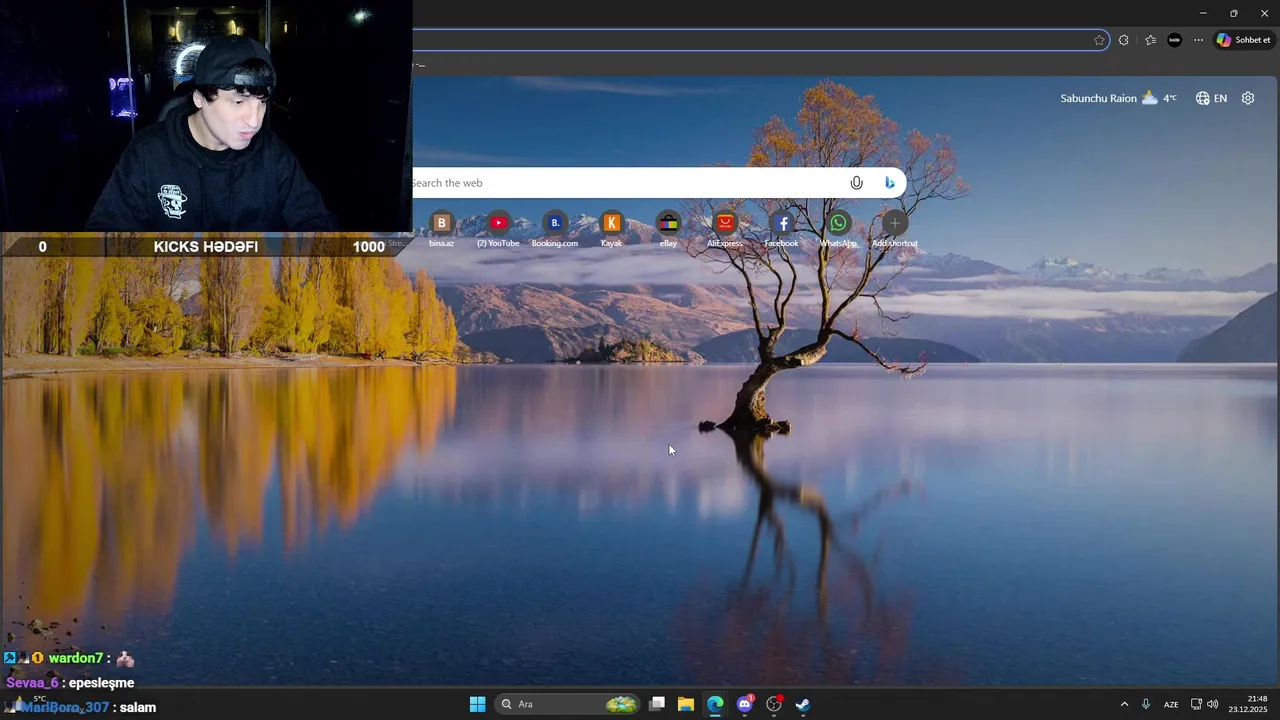The width and height of the screenshot is (1280, 720).
Task: Open Discord from the taskbar
Action: pos(744,704)
